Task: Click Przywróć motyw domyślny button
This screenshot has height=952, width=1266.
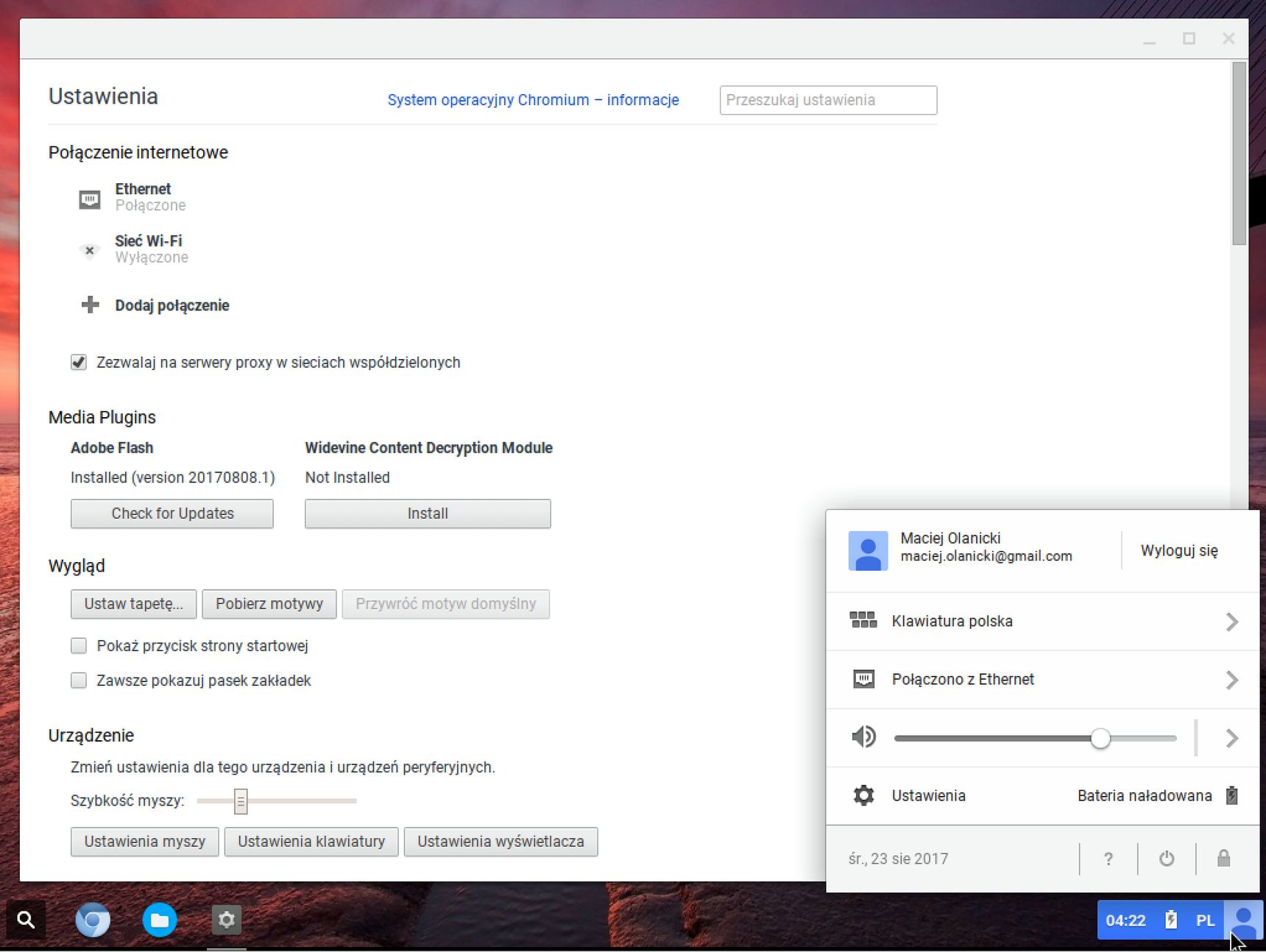Action: click(445, 604)
